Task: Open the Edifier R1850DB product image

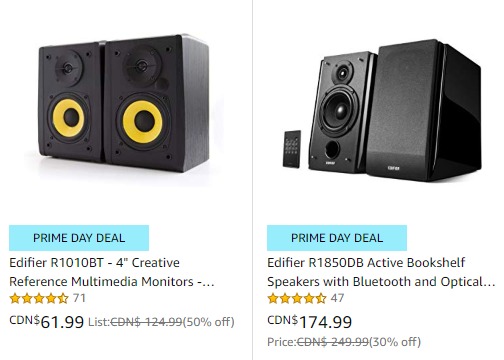Action: (382, 110)
